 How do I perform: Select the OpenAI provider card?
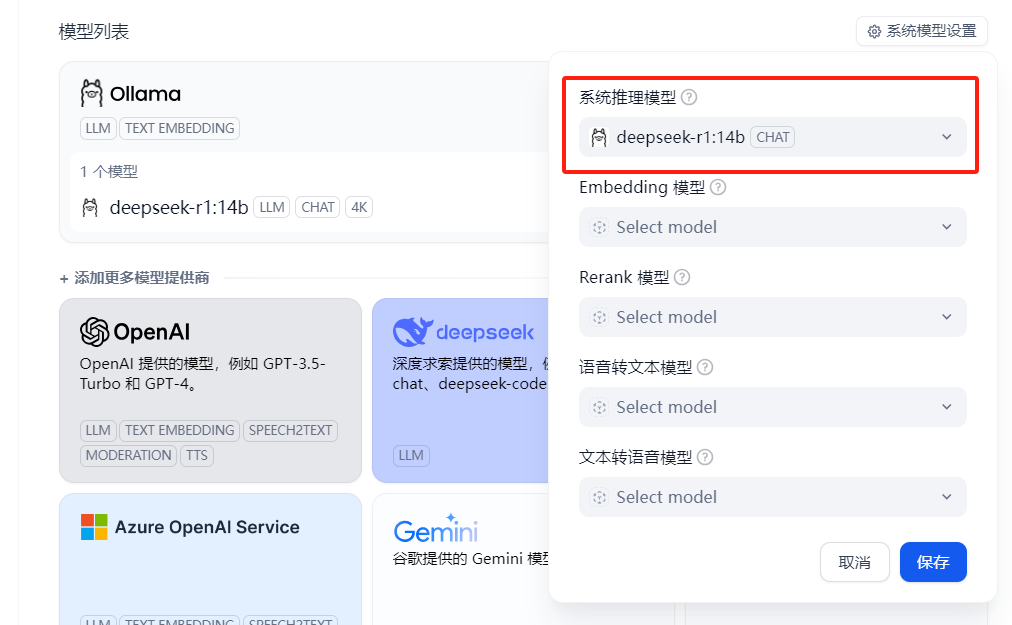click(x=210, y=390)
